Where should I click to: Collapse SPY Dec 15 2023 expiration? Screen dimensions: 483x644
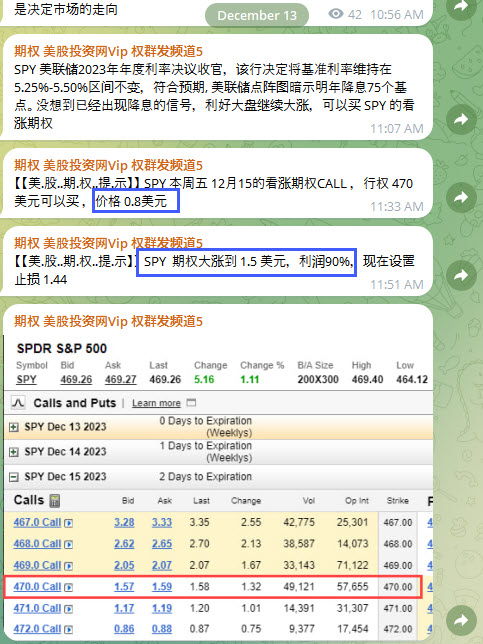(14, 477)
